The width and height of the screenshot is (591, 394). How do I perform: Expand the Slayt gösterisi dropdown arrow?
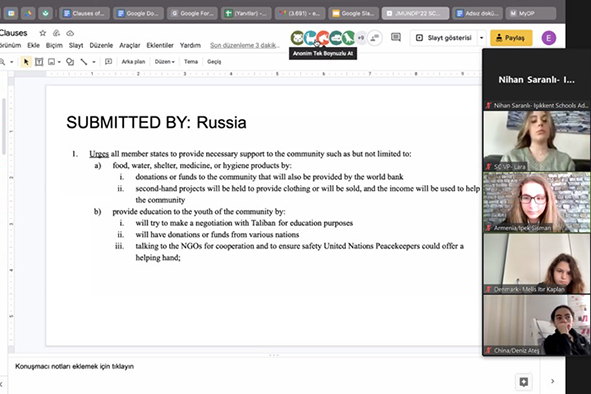(x=481, y=38)
